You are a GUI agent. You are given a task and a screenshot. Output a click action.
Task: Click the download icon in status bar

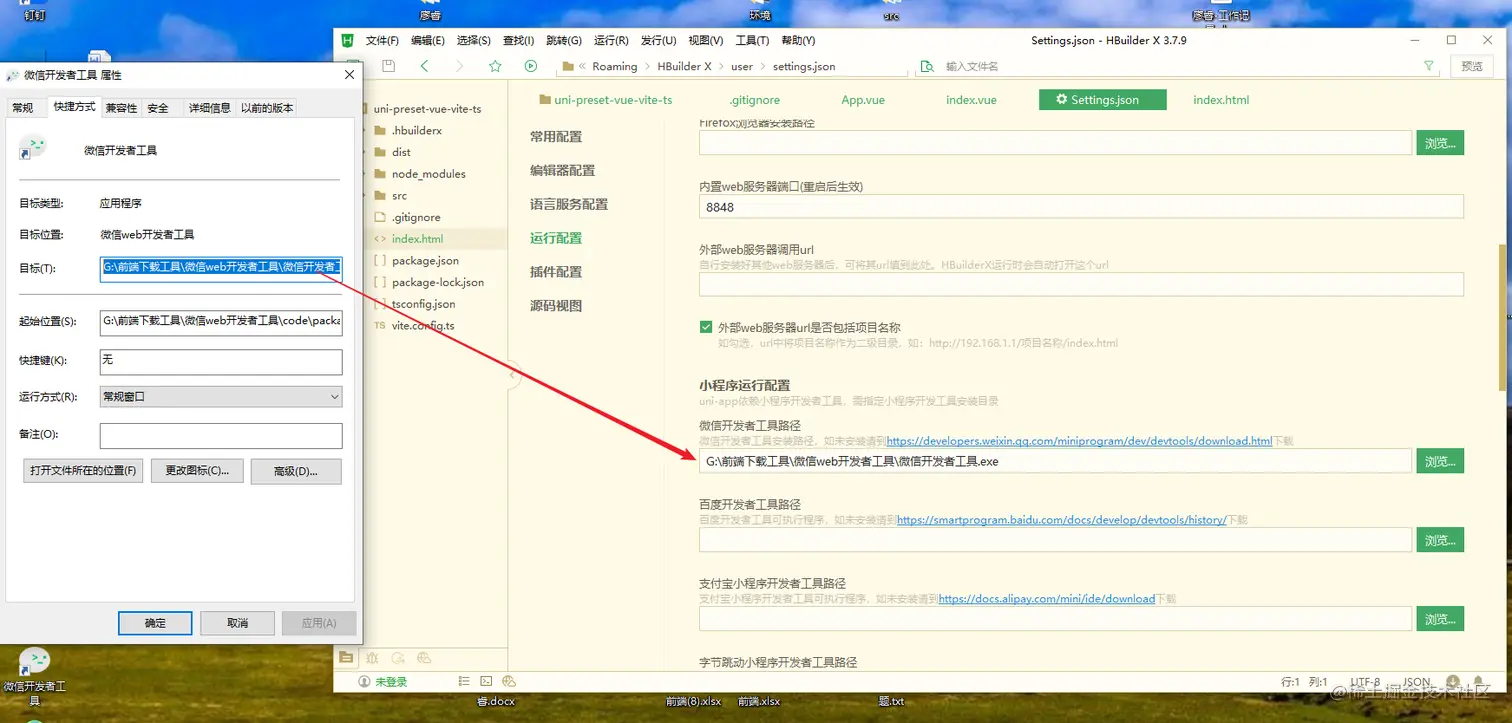click(1451, 681)
